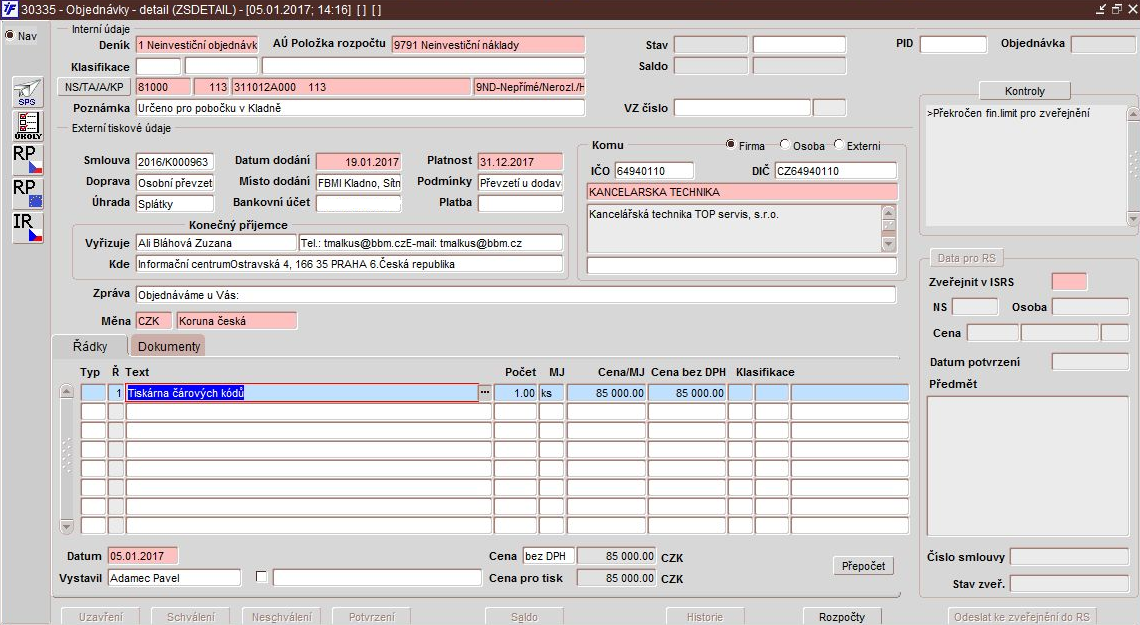Image resolution: width=1140 pixels, height=625 pixels.
Task: Open the ellipsis lookup beside Tiskárna čárových kódů
Action: pyautogui.click(x=485, y=392)
